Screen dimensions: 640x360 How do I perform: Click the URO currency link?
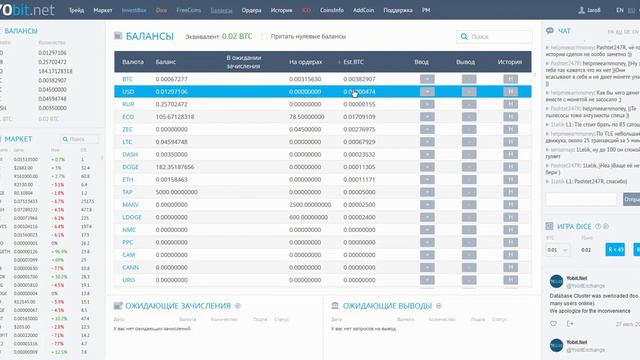tap(128, 280)
